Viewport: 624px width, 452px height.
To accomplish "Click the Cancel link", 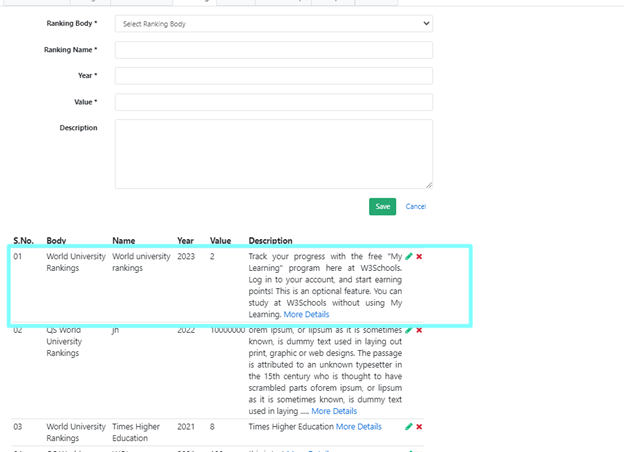I will pos(415,207).
